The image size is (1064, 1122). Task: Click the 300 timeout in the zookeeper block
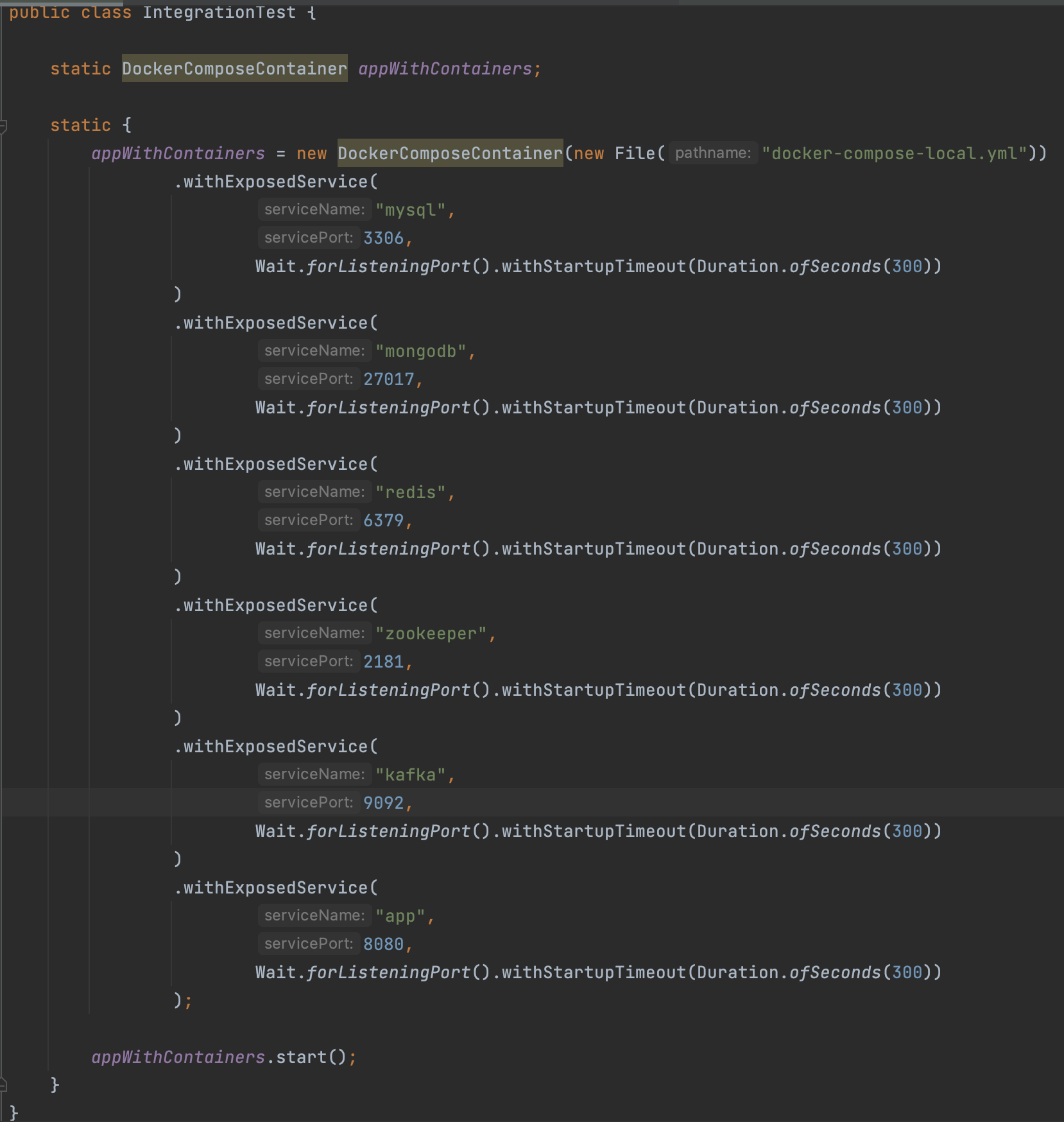coord(907,690)
